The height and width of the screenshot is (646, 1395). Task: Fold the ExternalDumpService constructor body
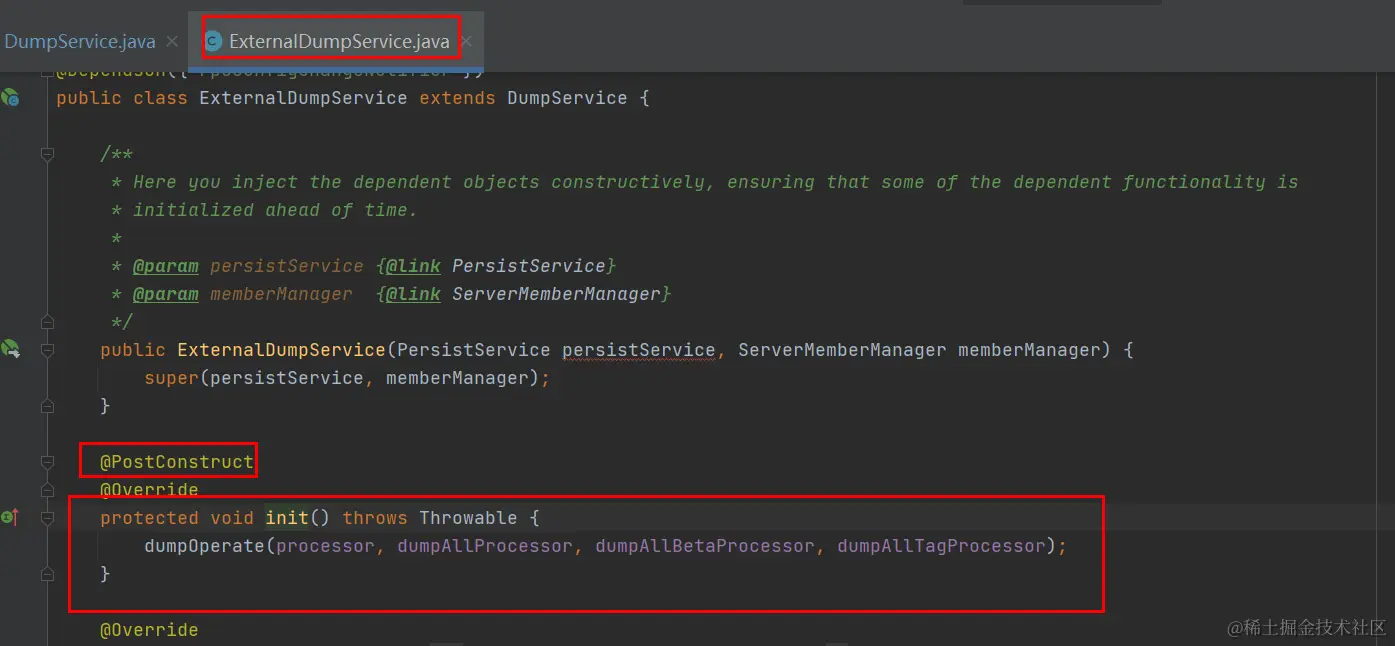click(47, 350)
